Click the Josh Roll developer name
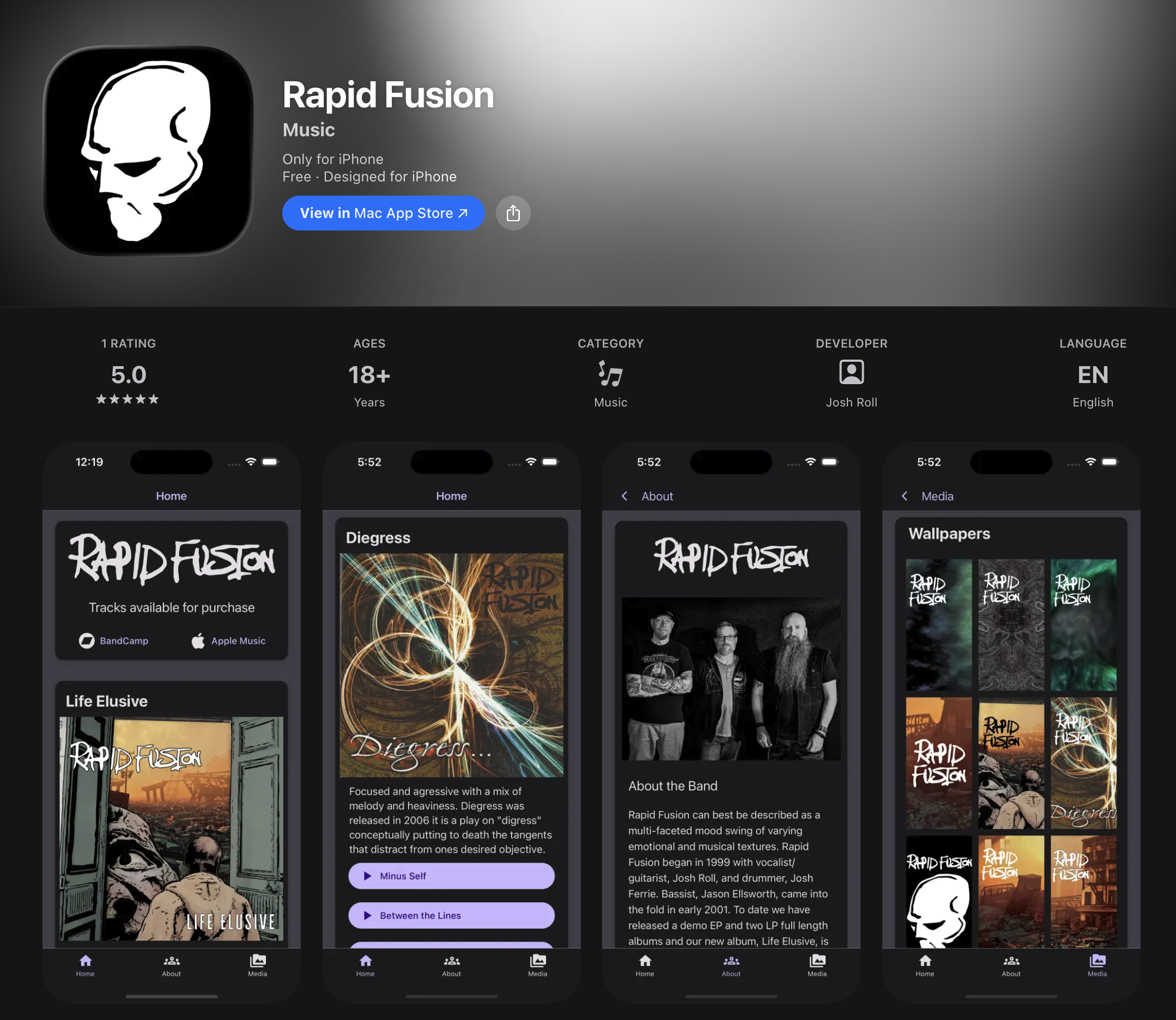The image size is (1176, 1020). tap(851, 403)
